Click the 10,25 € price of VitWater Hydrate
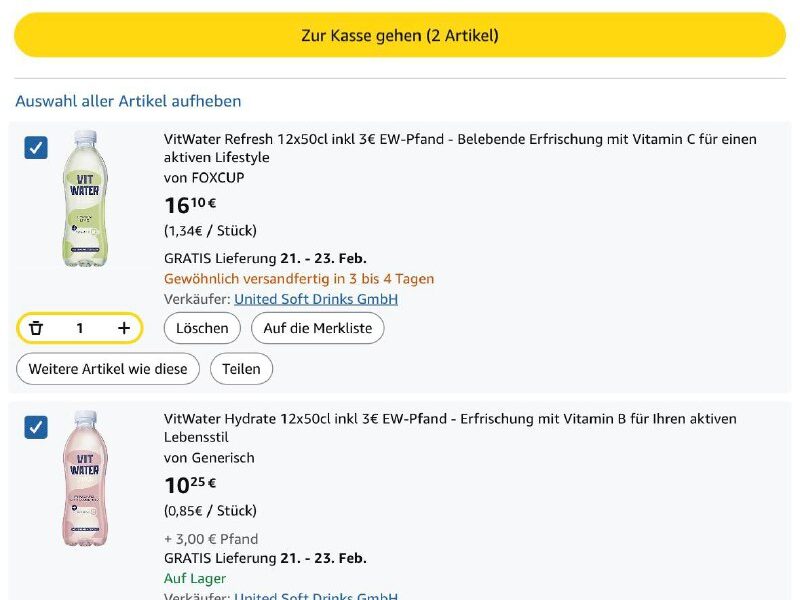 190,485
